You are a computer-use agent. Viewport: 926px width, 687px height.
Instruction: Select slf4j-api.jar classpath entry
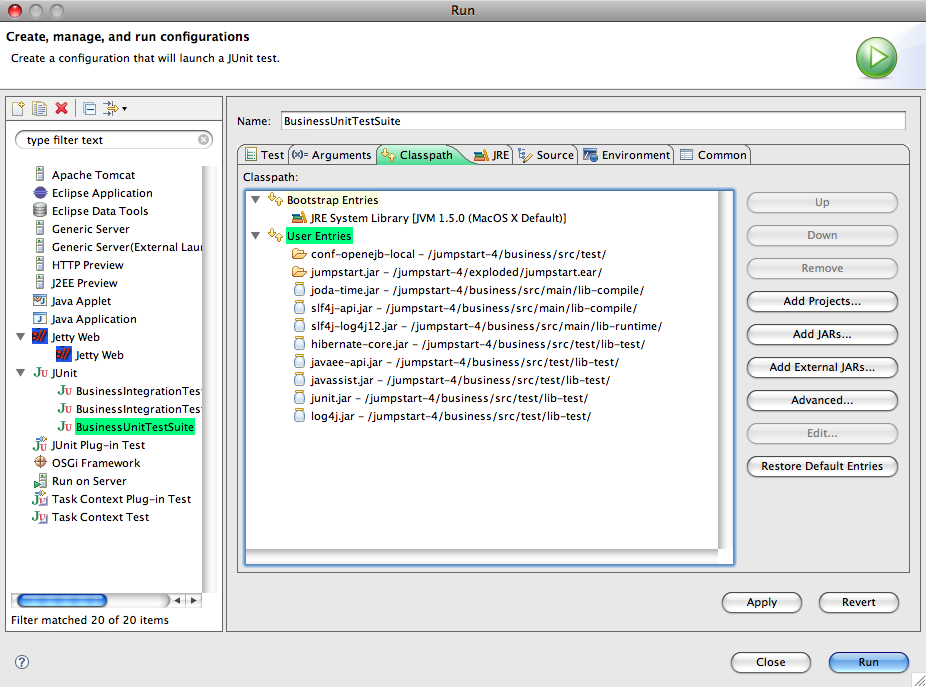click(474, 308)
